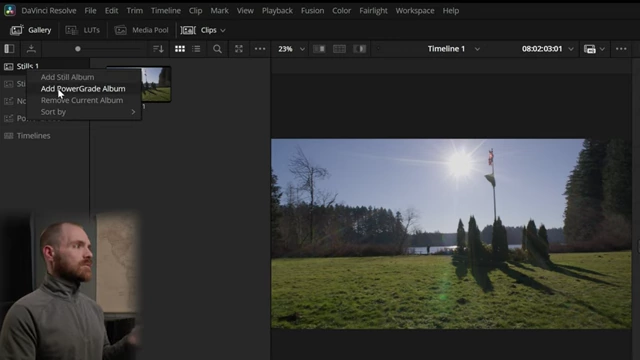
Task: Click the expand gallery view icon
Action: (239, 49)
